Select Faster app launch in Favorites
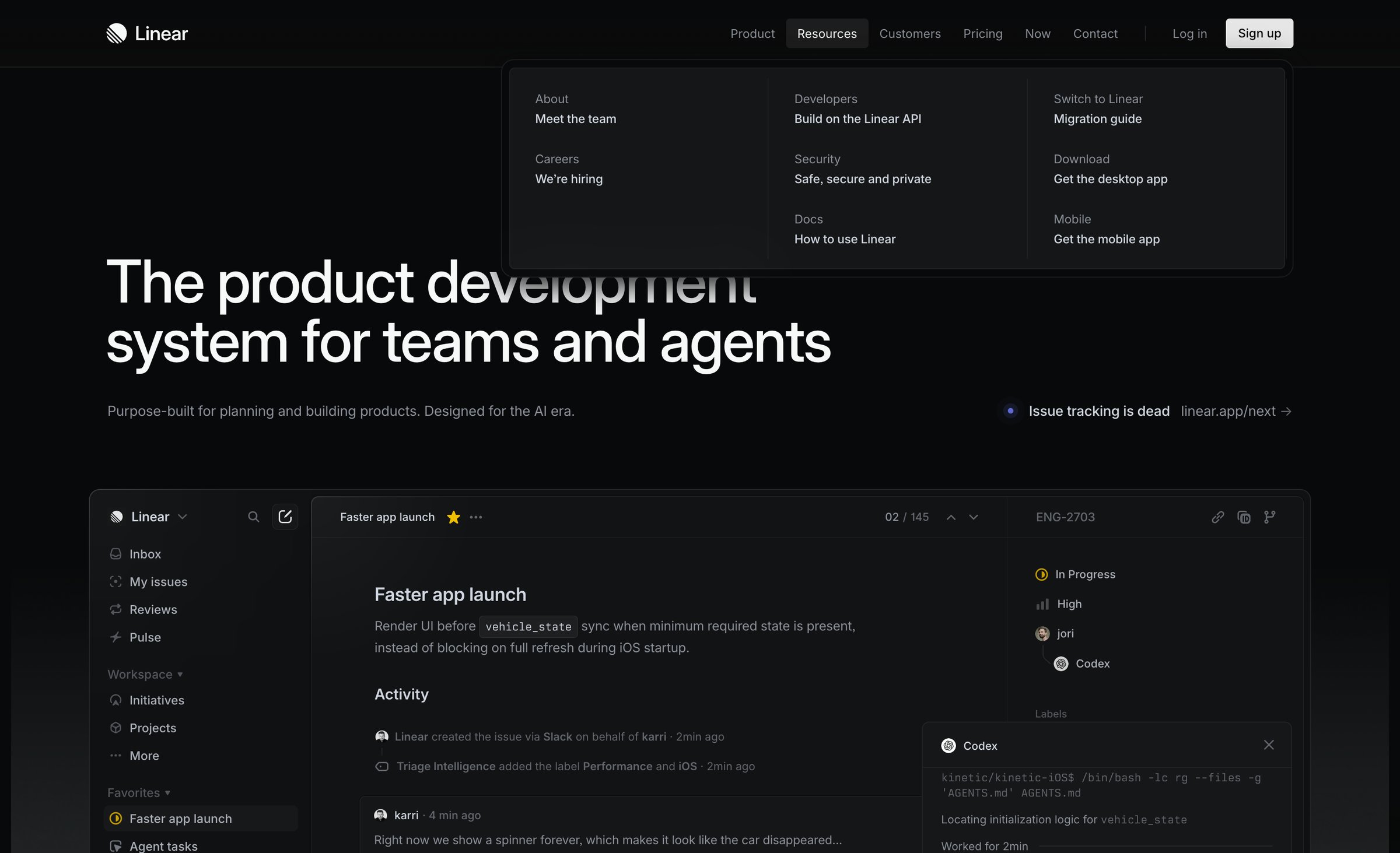The image size is (1400, 853). pos(201,819)
